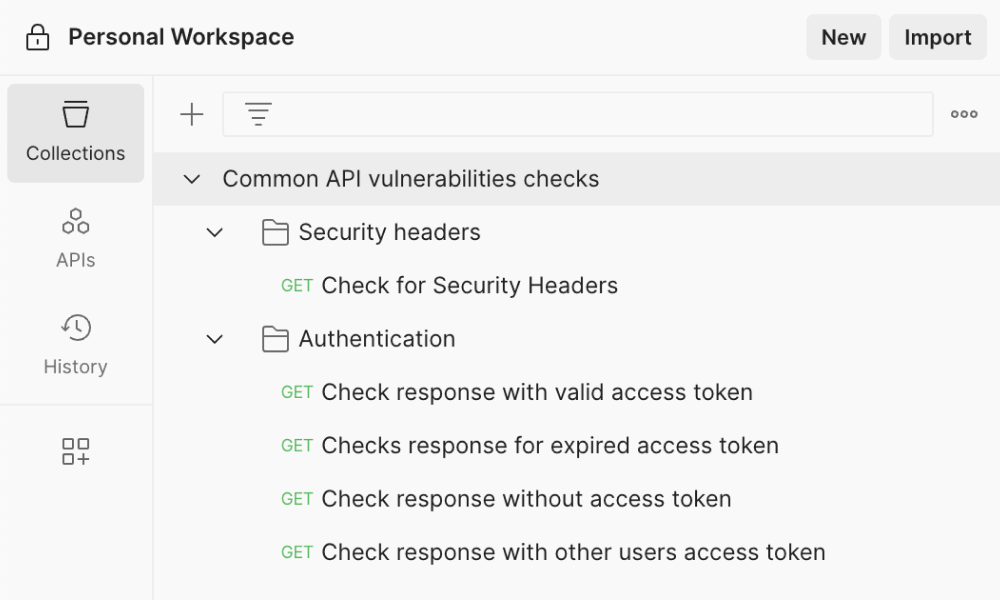Click the plus icon to create collection
Image resolution: width=1000 pixels, height=600 pixels.
click(x=191, y=115)
